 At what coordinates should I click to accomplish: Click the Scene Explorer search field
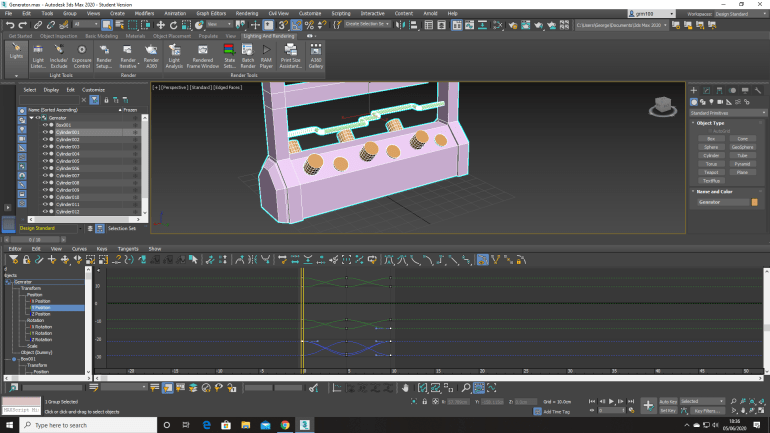pos(49,100)
